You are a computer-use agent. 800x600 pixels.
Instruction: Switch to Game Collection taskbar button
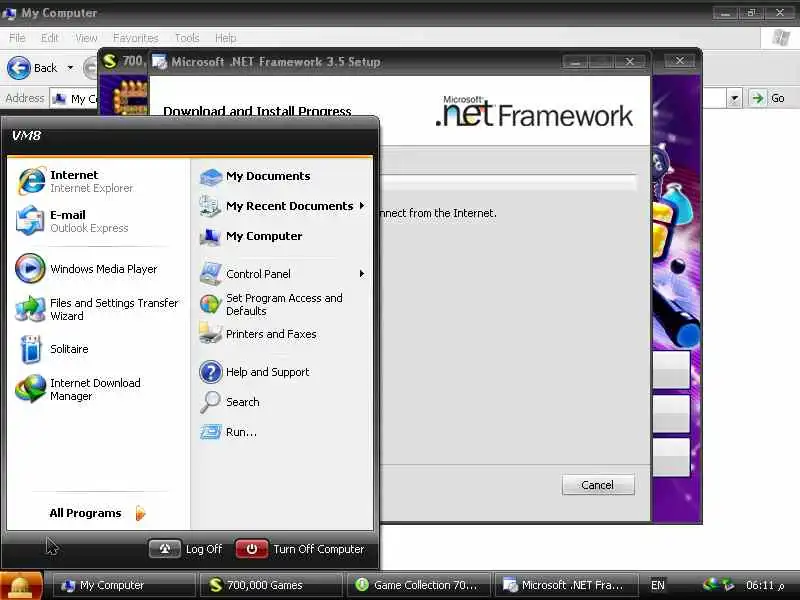(x=418, y=585)
